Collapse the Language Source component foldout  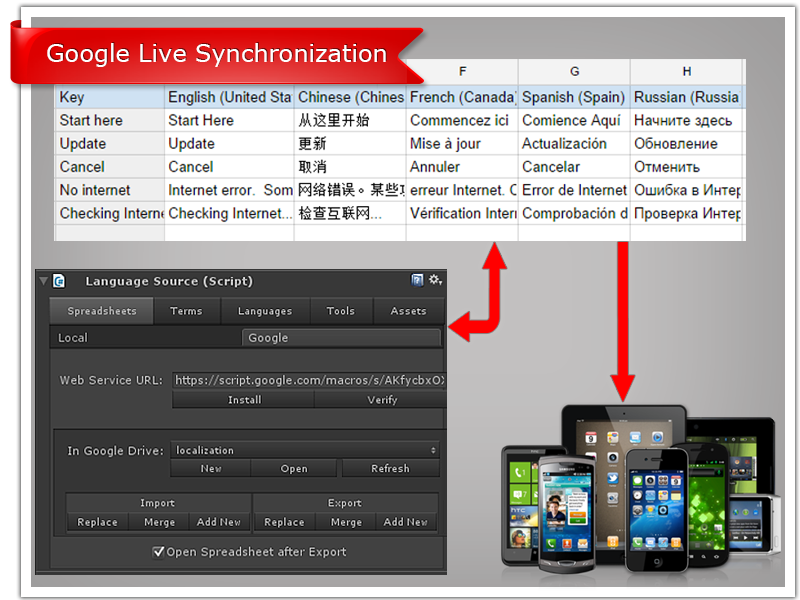click(x=43, y=282)
